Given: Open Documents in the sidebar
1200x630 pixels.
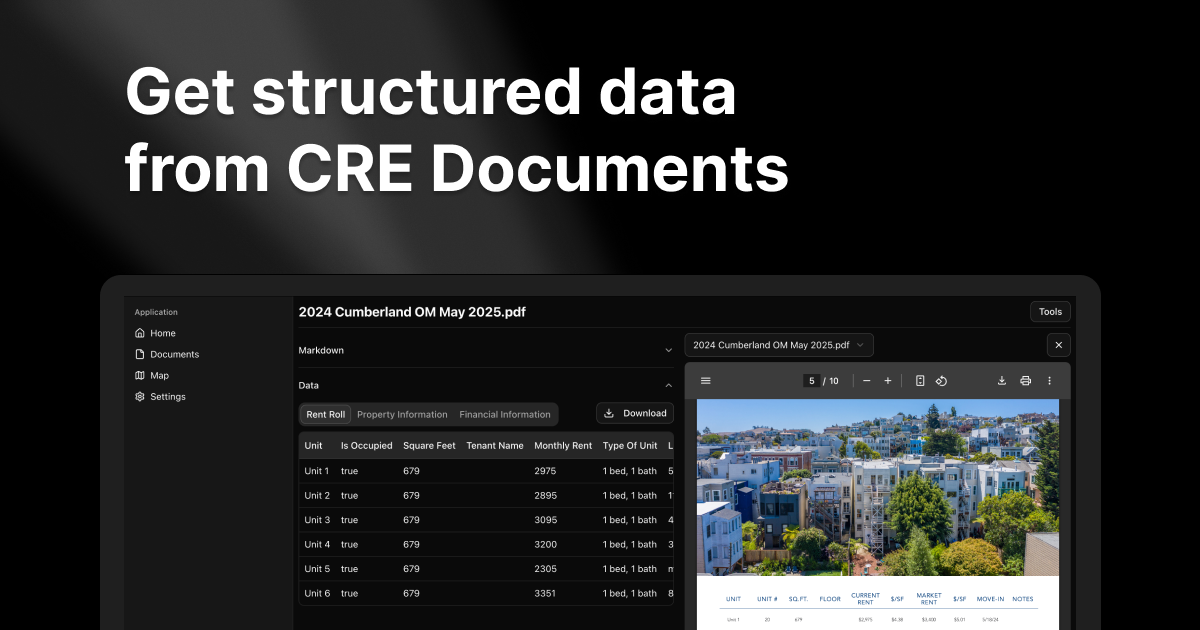Looking at the screenshot, I should coord(174,354).
